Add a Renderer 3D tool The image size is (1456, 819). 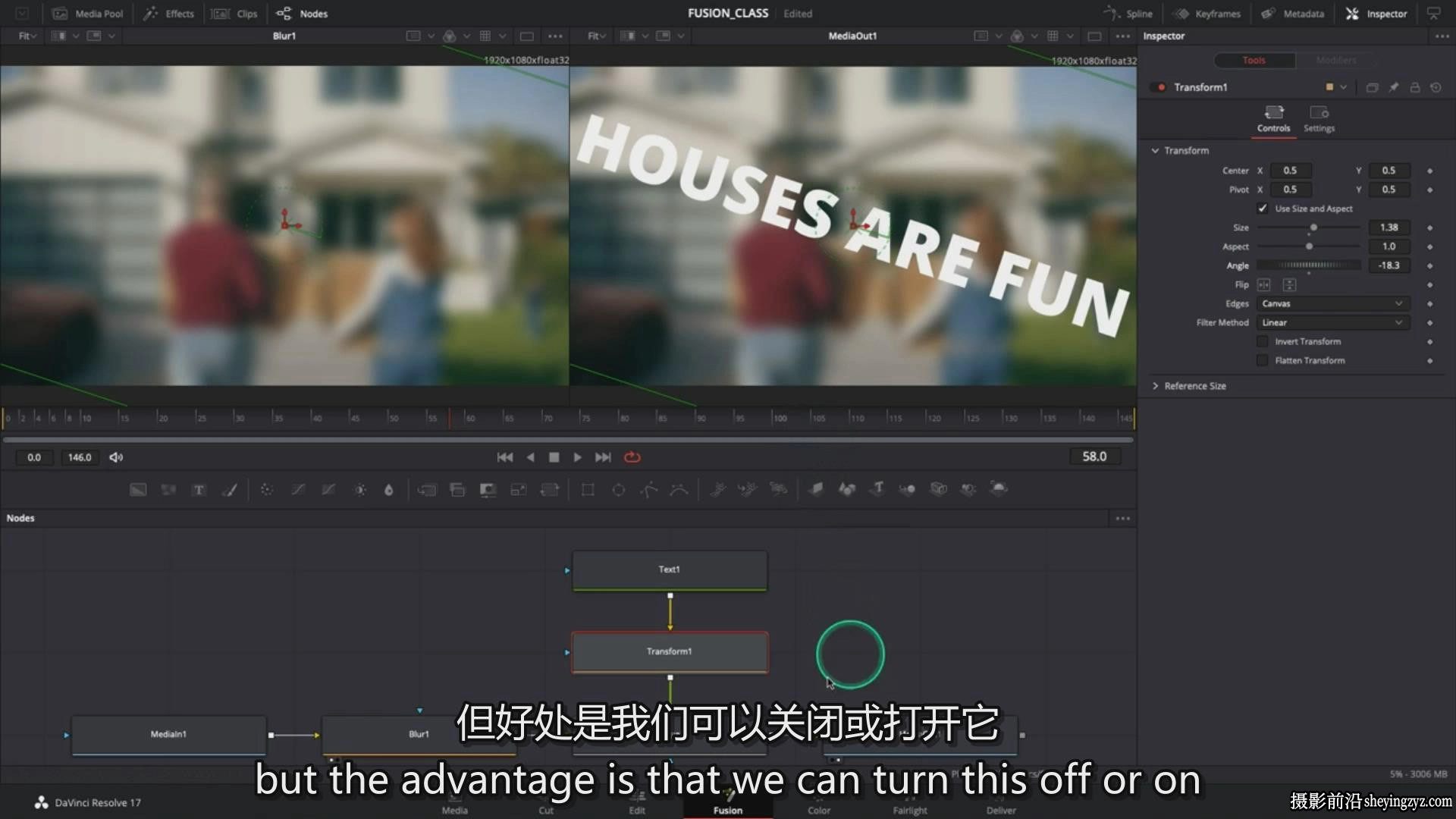tap(999, 489)
